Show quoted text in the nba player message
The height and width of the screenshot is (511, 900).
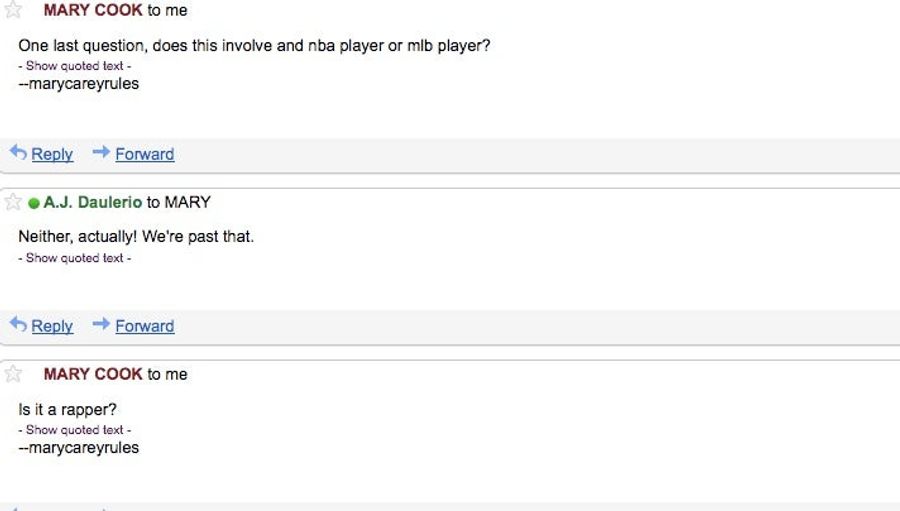[75, 66]
